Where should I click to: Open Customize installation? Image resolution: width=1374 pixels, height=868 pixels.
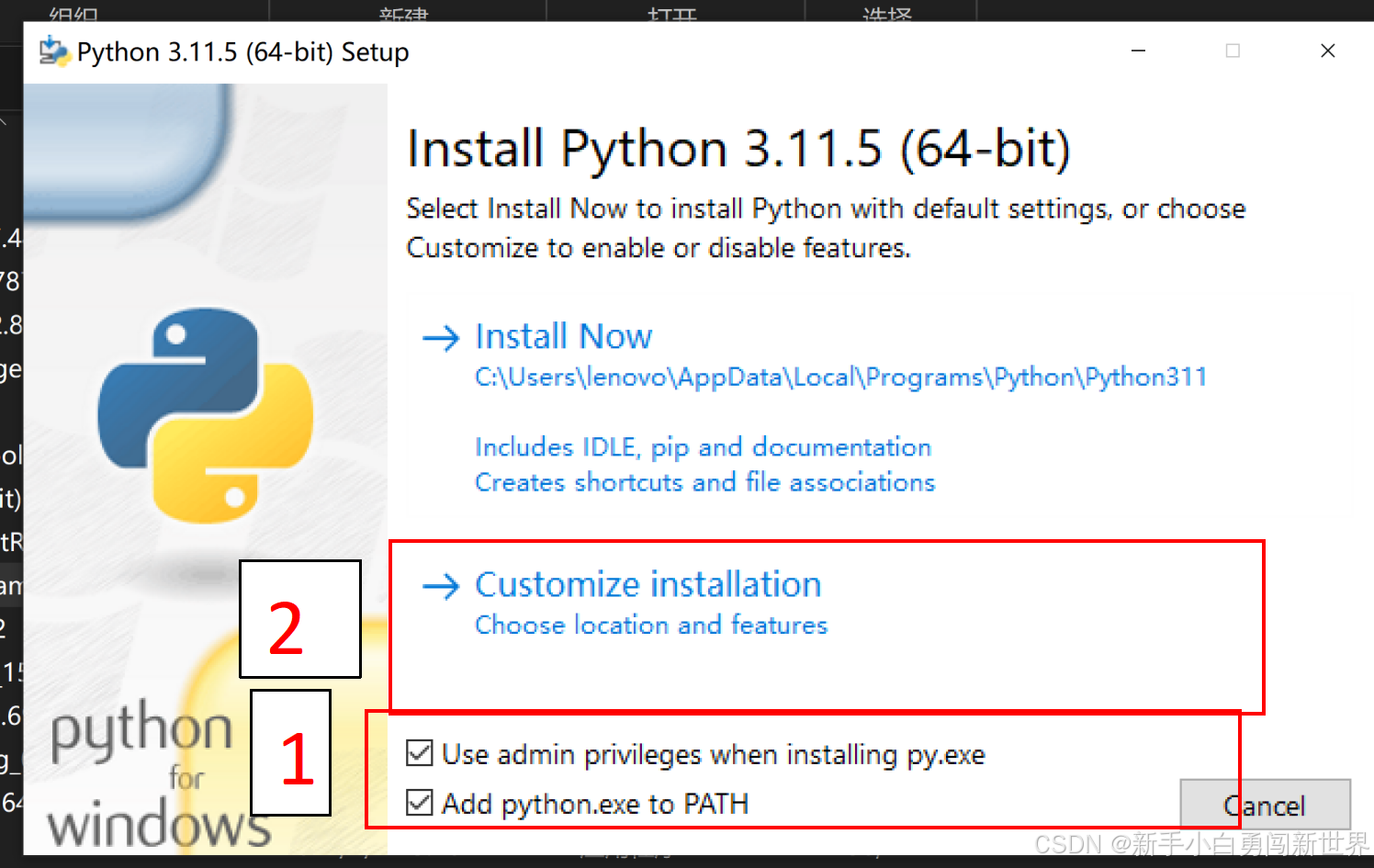click(648, 584)
